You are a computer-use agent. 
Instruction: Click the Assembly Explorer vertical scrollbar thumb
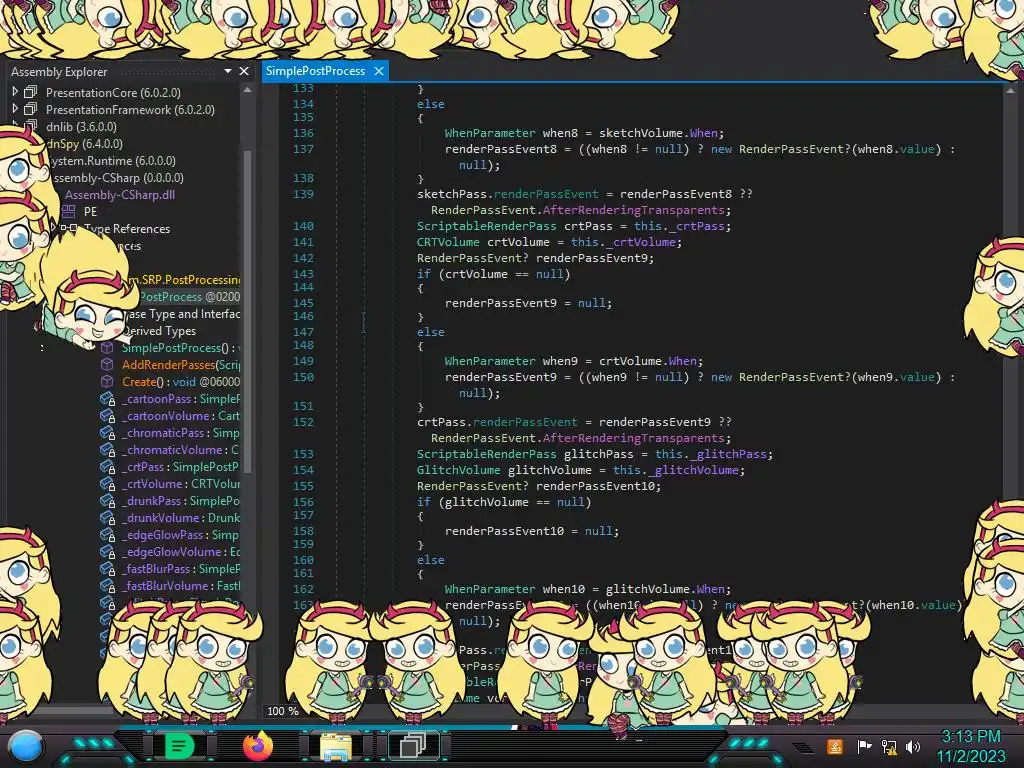coord(248,310)
